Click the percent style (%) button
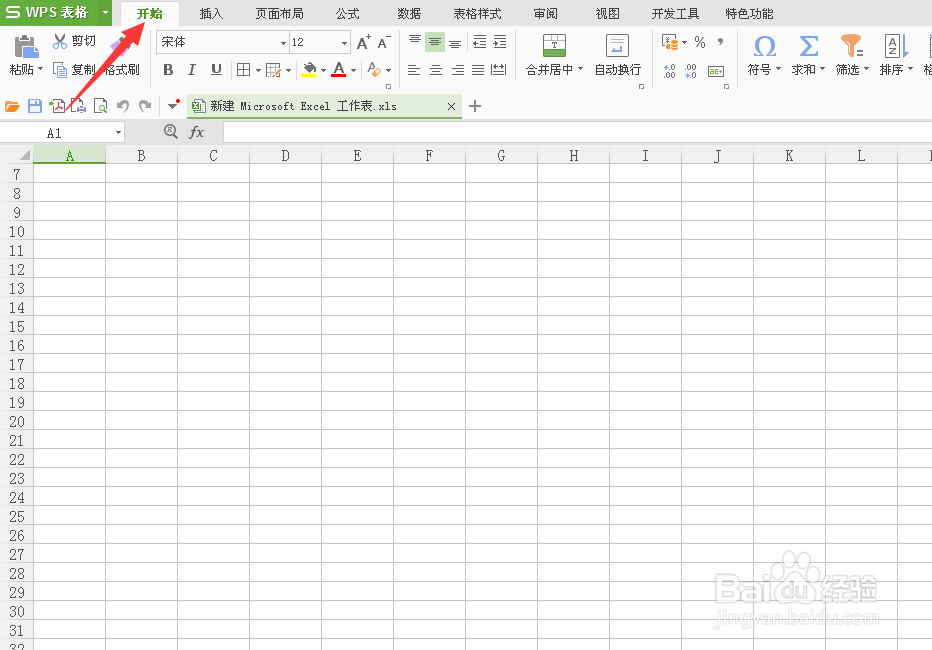 pos(700,44)
